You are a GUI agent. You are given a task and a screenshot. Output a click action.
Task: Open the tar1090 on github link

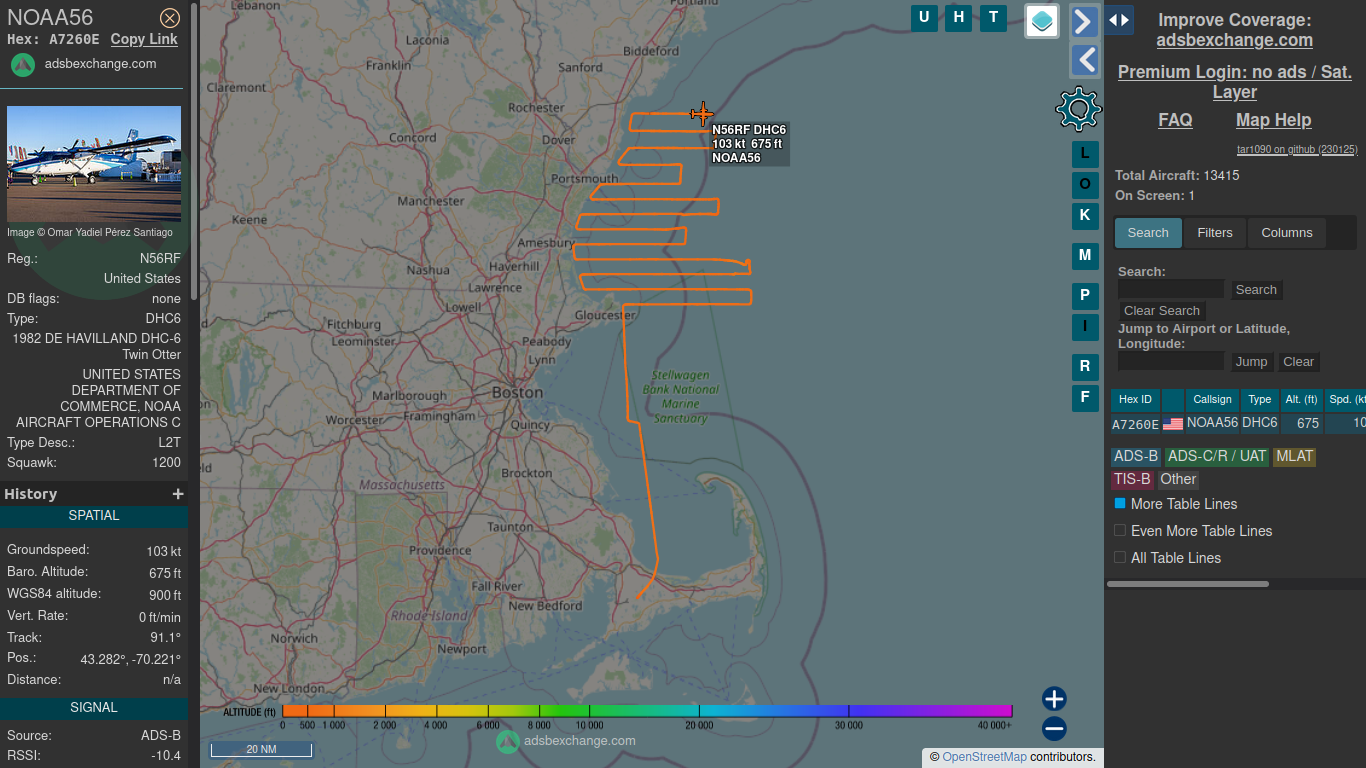1297,149
